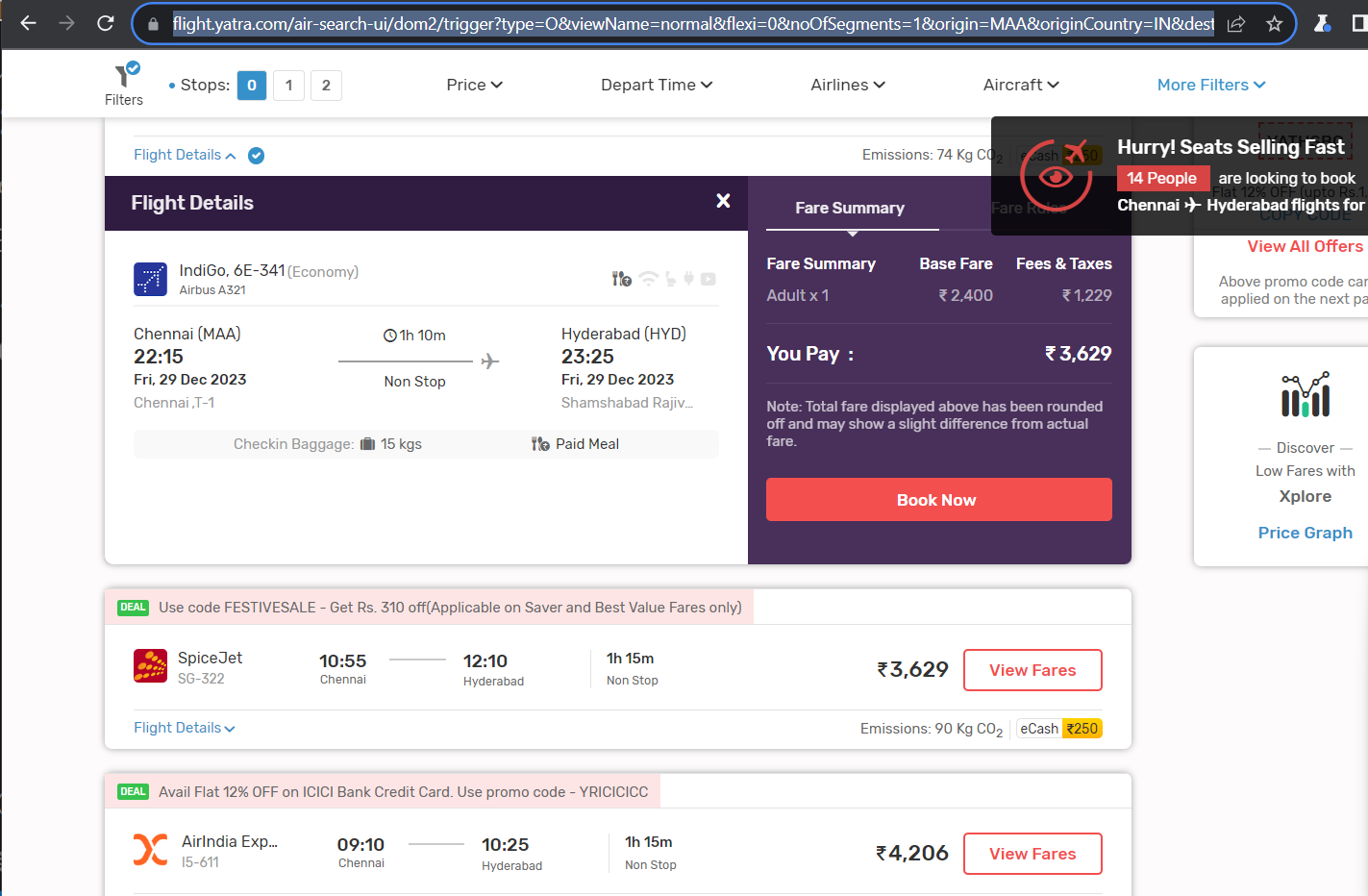This screenshot has height=896, width=1368.
Task: Click the AirIndia Express logo
Action: pos(150,850)
